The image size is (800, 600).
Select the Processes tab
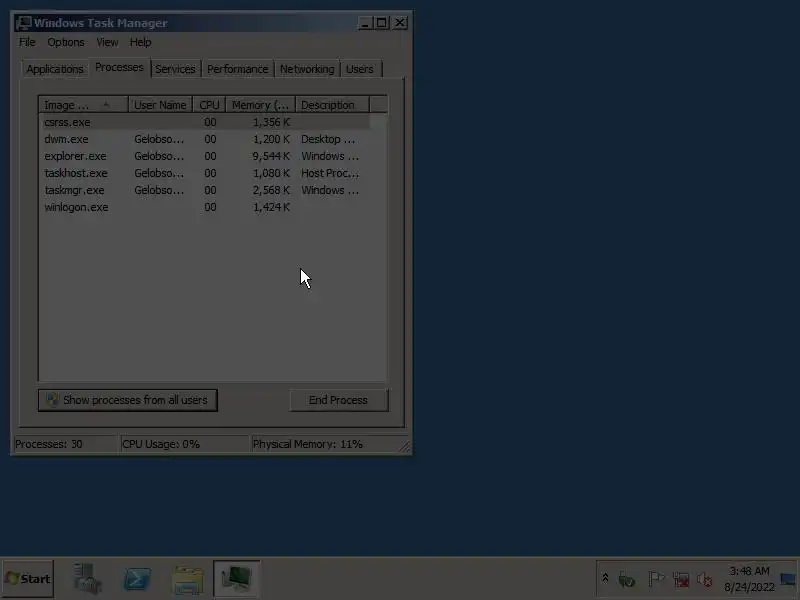click(x=119, y=67)
